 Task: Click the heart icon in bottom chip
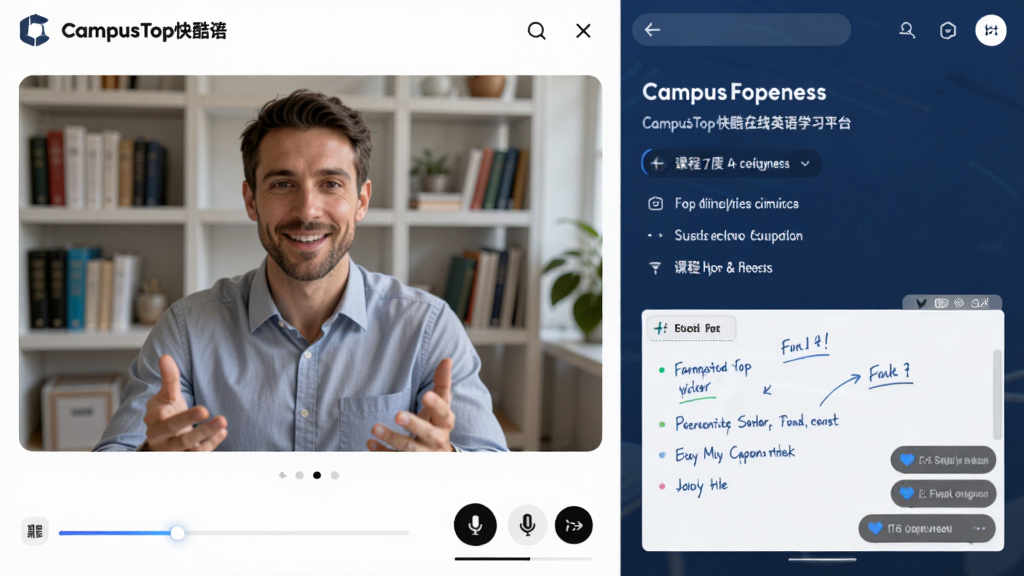coord(875,528)
